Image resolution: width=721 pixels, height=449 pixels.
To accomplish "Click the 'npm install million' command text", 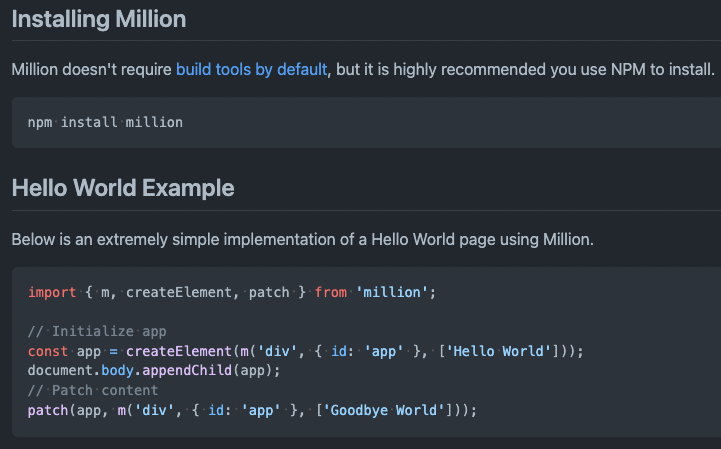I will point(105,122).
